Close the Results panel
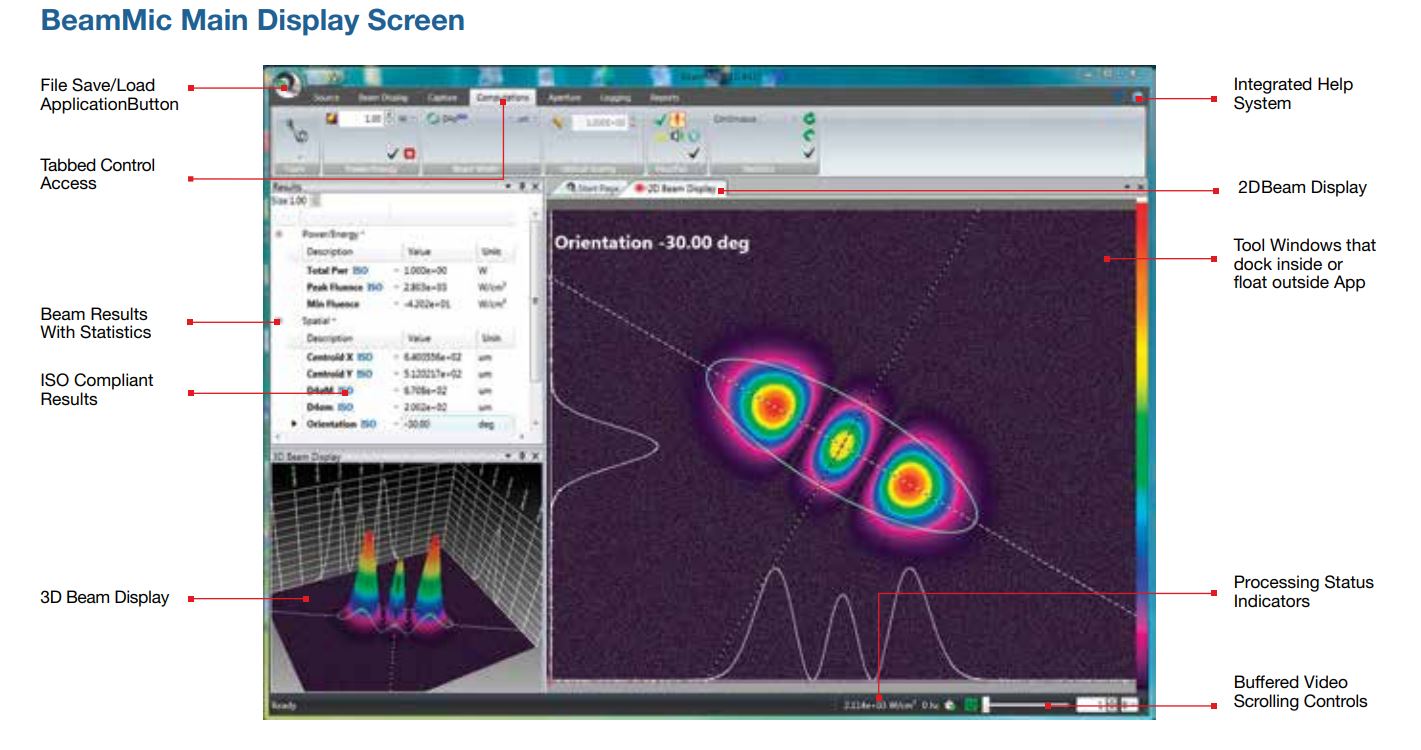Viewport: 1421px width, 750px height. [x=535, y=187]
